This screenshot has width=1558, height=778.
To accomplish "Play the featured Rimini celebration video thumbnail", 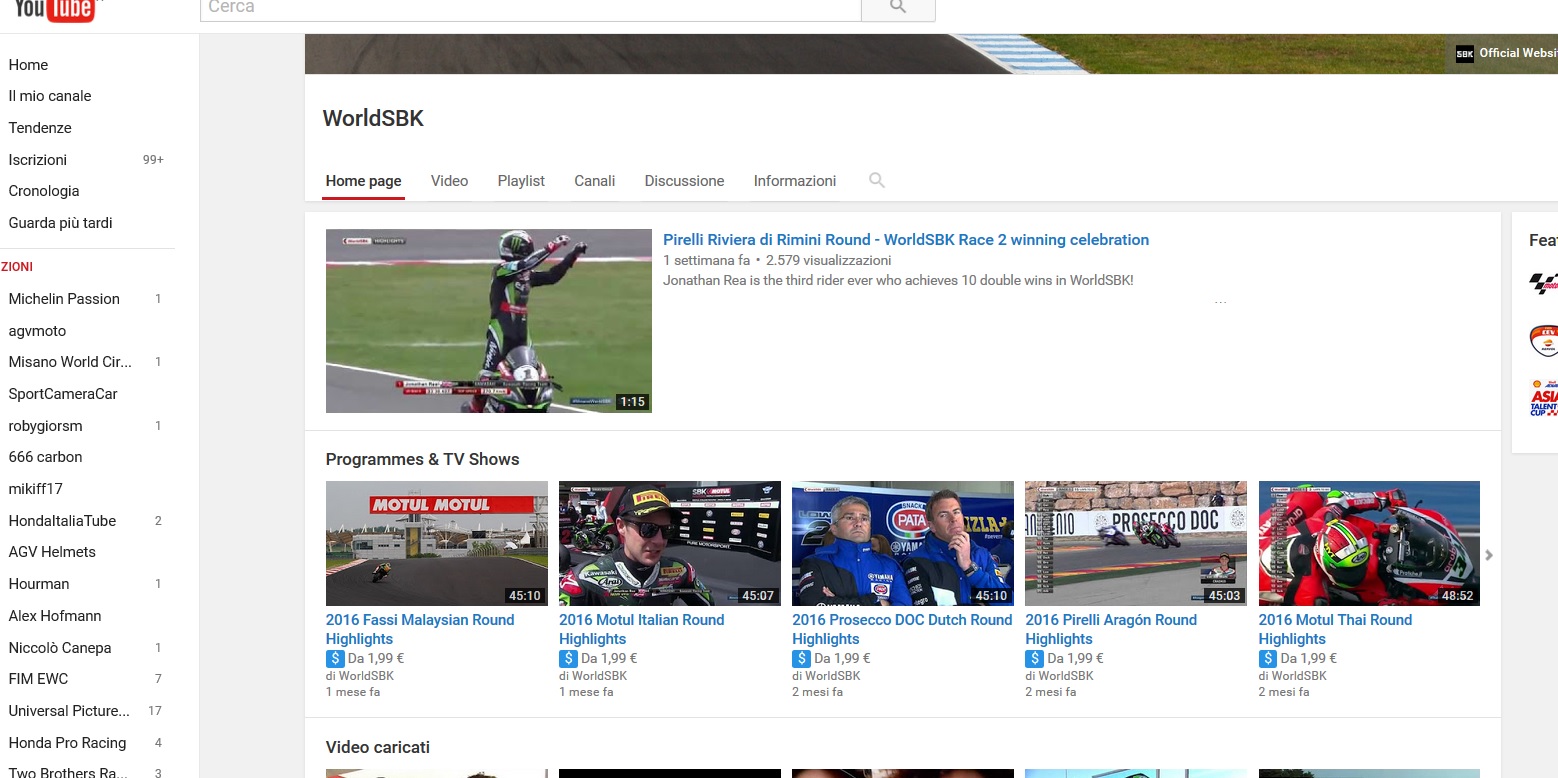I will [489, 321].
